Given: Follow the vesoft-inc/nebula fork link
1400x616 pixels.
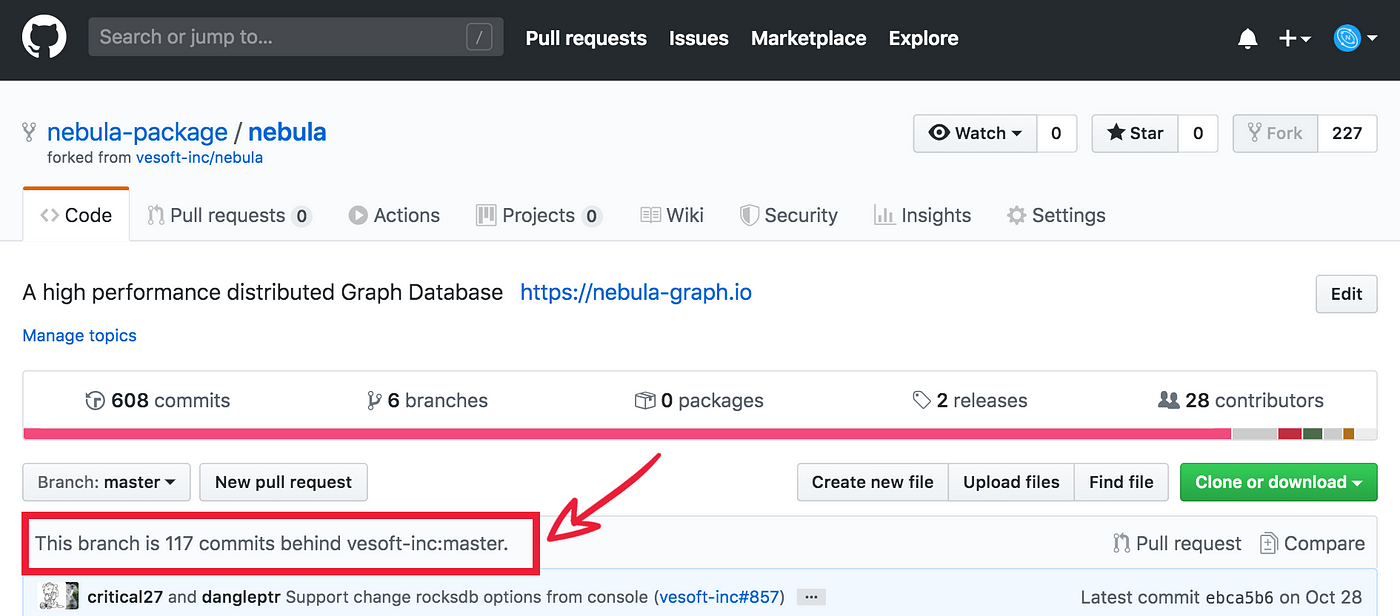Looking at the screenshot, I should [x=200, y=157].
